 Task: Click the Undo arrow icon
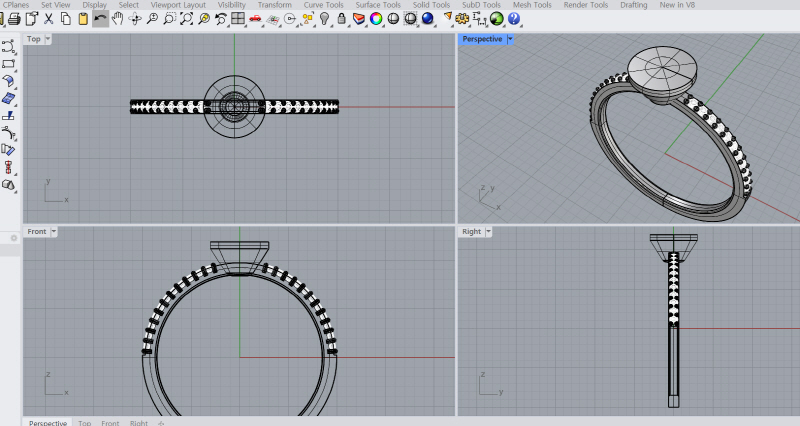101,19
